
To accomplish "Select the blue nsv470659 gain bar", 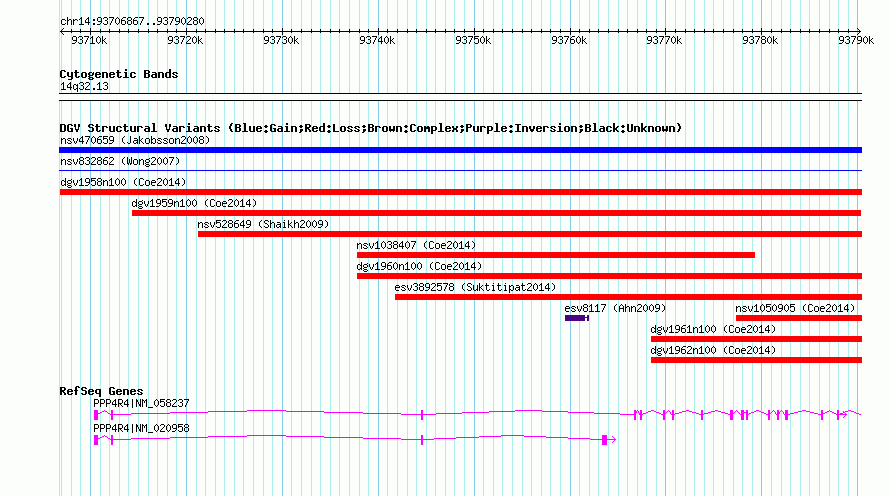I will pyautogui.click(x=460, y=150).
